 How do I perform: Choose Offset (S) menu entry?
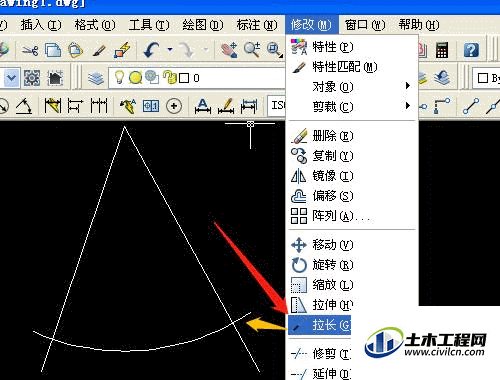click(x=352, y=196)
